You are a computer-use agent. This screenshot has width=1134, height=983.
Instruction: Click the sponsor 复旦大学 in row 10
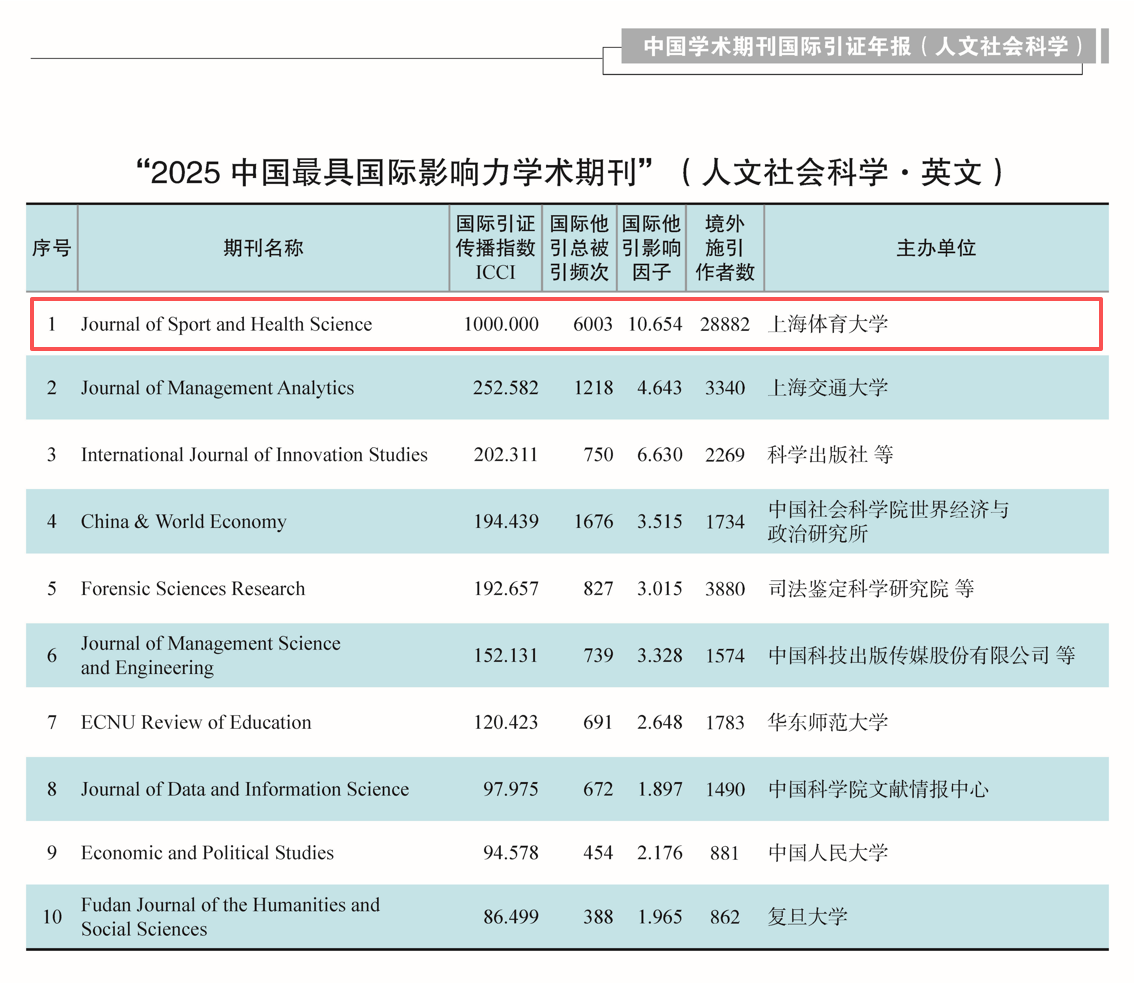pos(807,916)
